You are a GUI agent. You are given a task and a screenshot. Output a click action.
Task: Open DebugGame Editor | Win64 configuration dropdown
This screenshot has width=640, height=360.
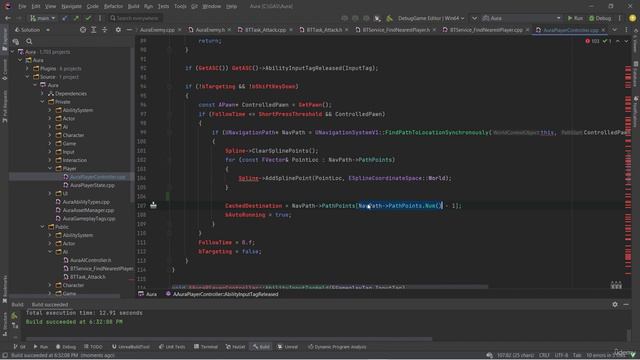pyautogui.click(x=431, y=18)
